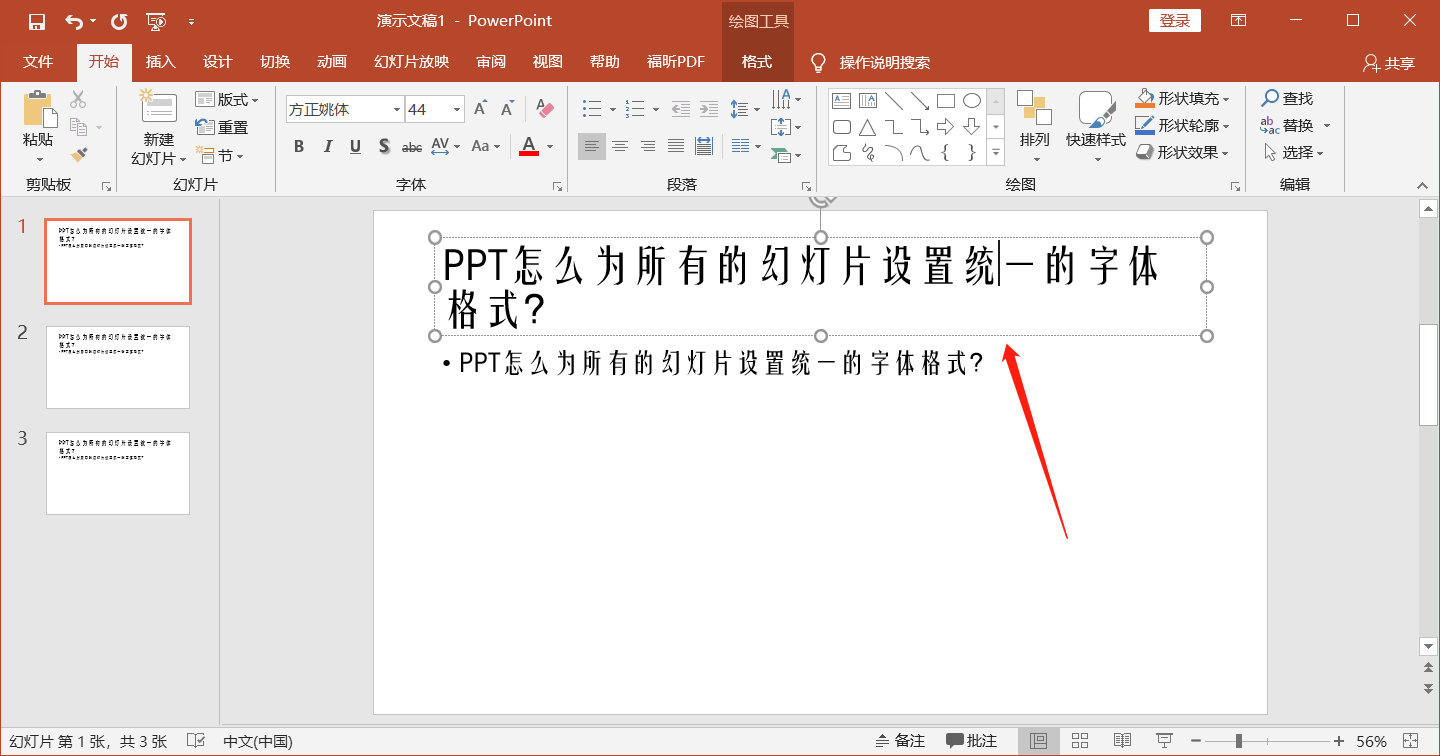The height and width of the screenshot is (756, 1440).
Task: Increase list indent level
Action: pyautogui.click(x=709, y=109)
